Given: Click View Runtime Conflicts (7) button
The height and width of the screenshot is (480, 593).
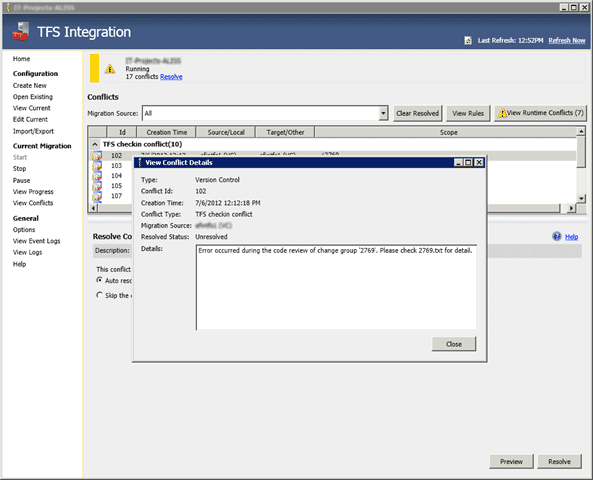Looking at the screenshot, I should pos(540,113).
